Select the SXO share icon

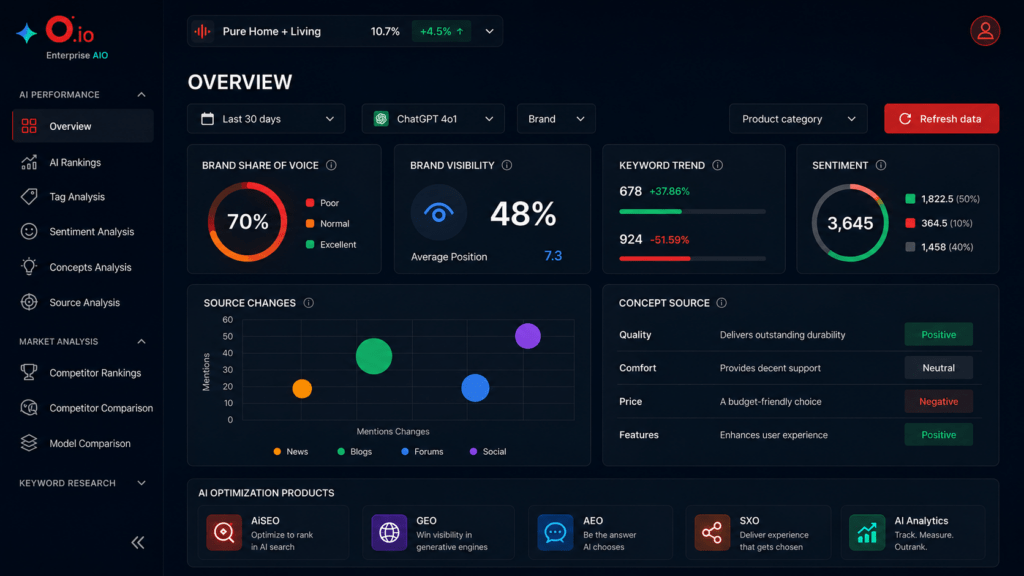coord(712,532)
